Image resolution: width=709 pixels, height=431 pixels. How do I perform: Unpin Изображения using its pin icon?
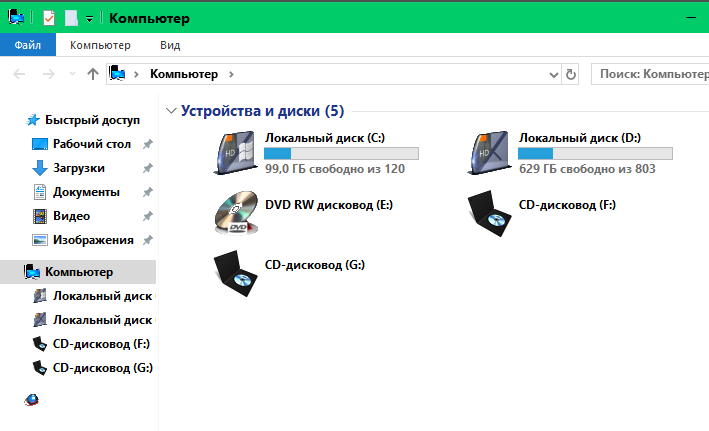click(147, 240)
